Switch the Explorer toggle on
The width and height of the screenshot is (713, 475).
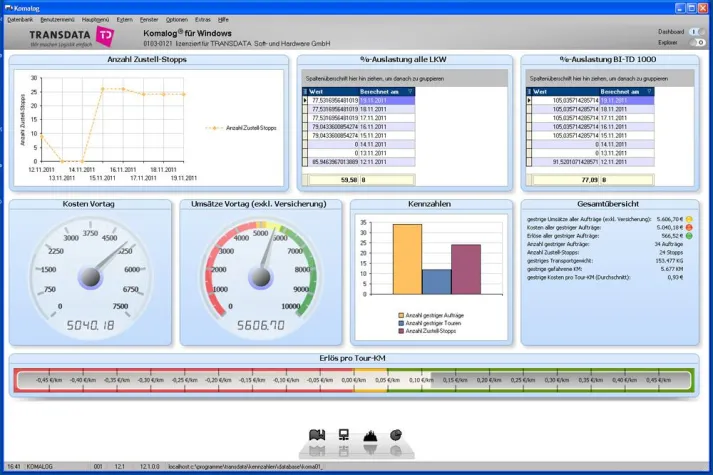click(x=698, y=42)
